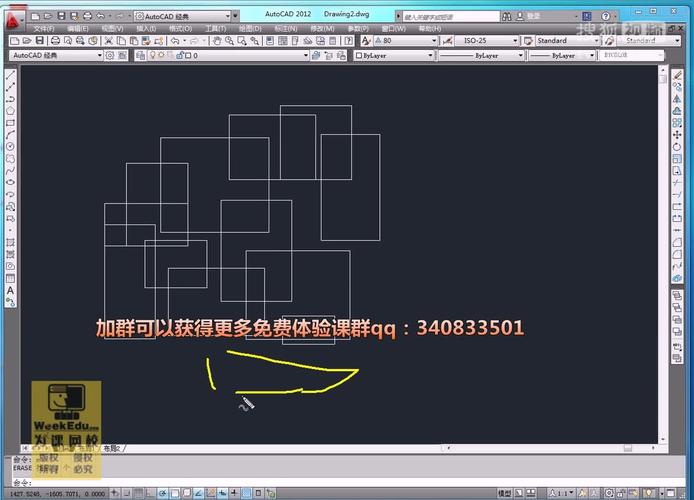Activate Zoom Realtime tool
Image resolution: width=694 pixels, height=500 pixels.
point(229,41)
